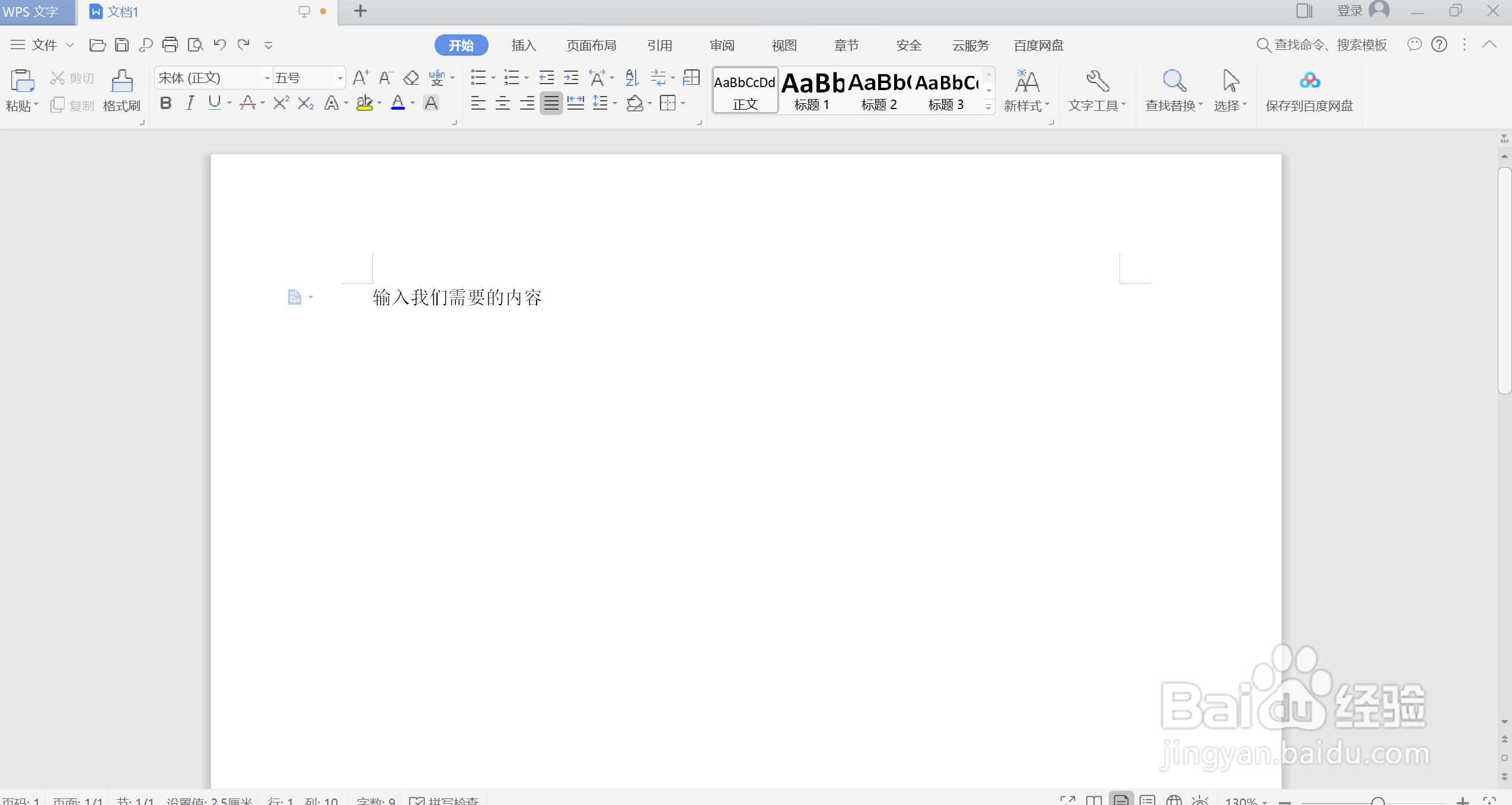Image resolution: width=1512 pixels, height=805 pixels.
Task: Open the 页面布局 ribbon tab
Action: (591, 45)
